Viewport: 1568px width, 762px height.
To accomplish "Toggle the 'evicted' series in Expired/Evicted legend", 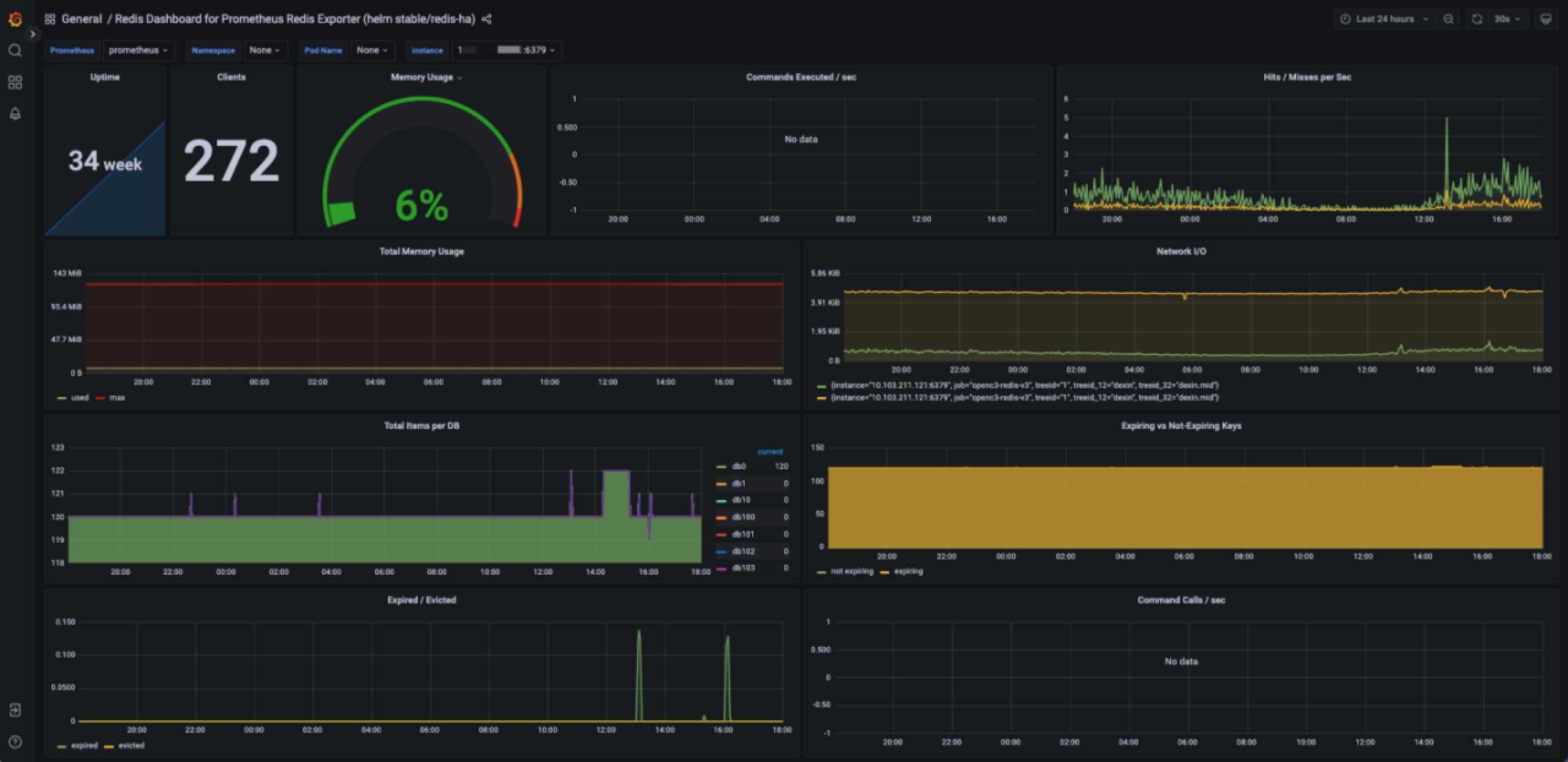I will [x=130, y=745].
